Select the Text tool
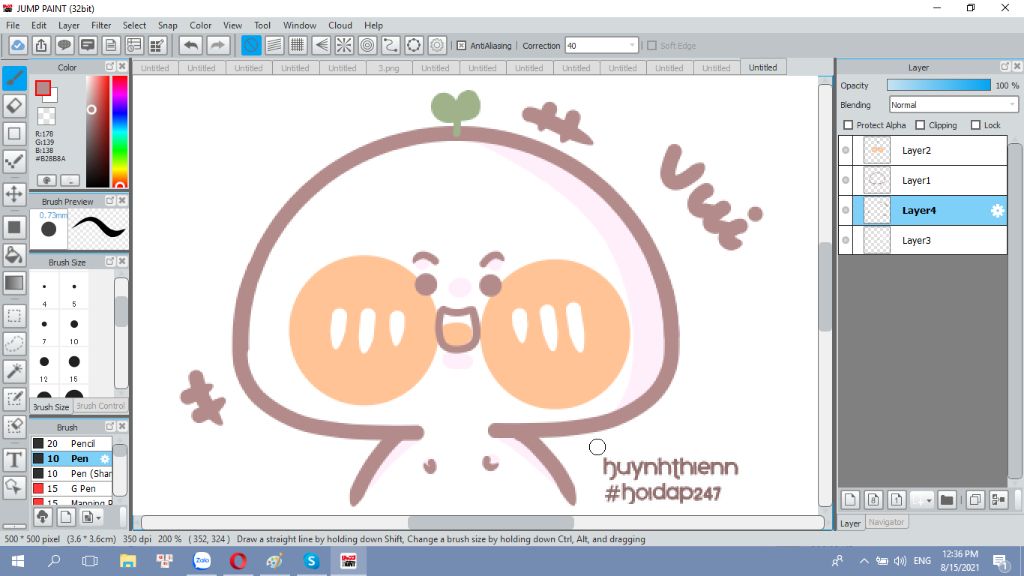Screen dimensions: 1024x576 pyautogui.click(x=14, y=460)
